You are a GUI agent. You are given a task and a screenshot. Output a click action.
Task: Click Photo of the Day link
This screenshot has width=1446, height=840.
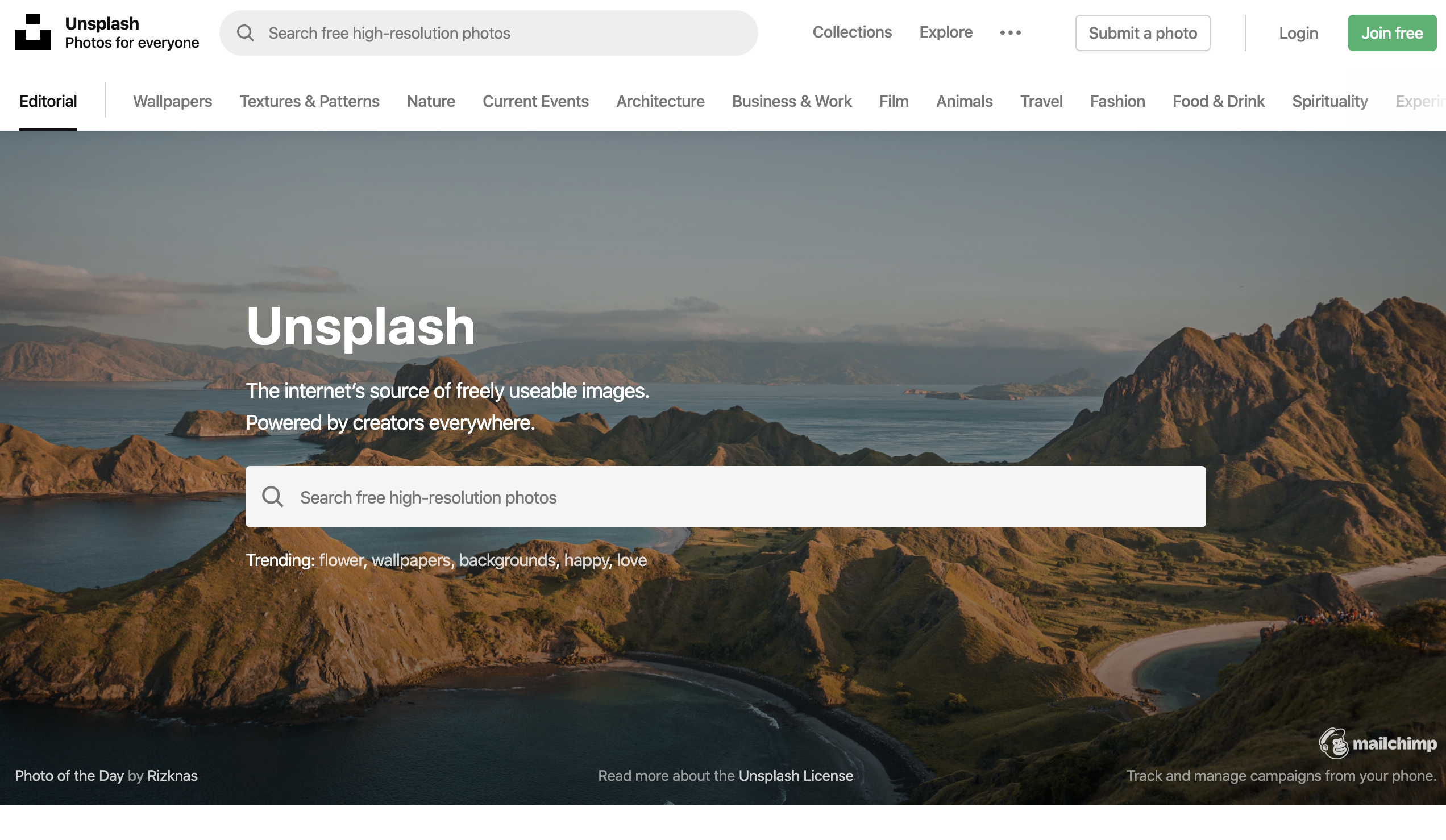(69, 775)
